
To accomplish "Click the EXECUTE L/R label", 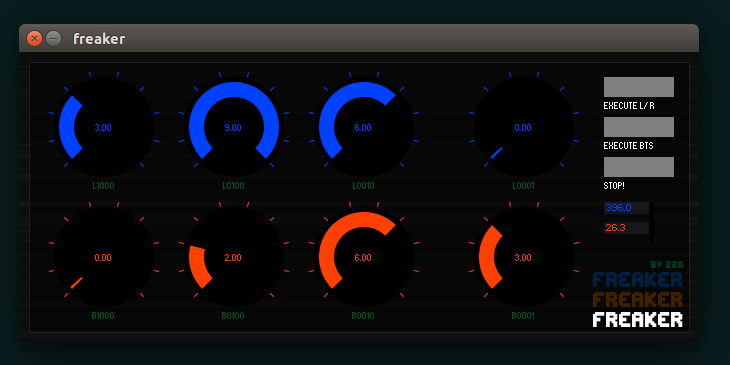I will pos(629,106).
